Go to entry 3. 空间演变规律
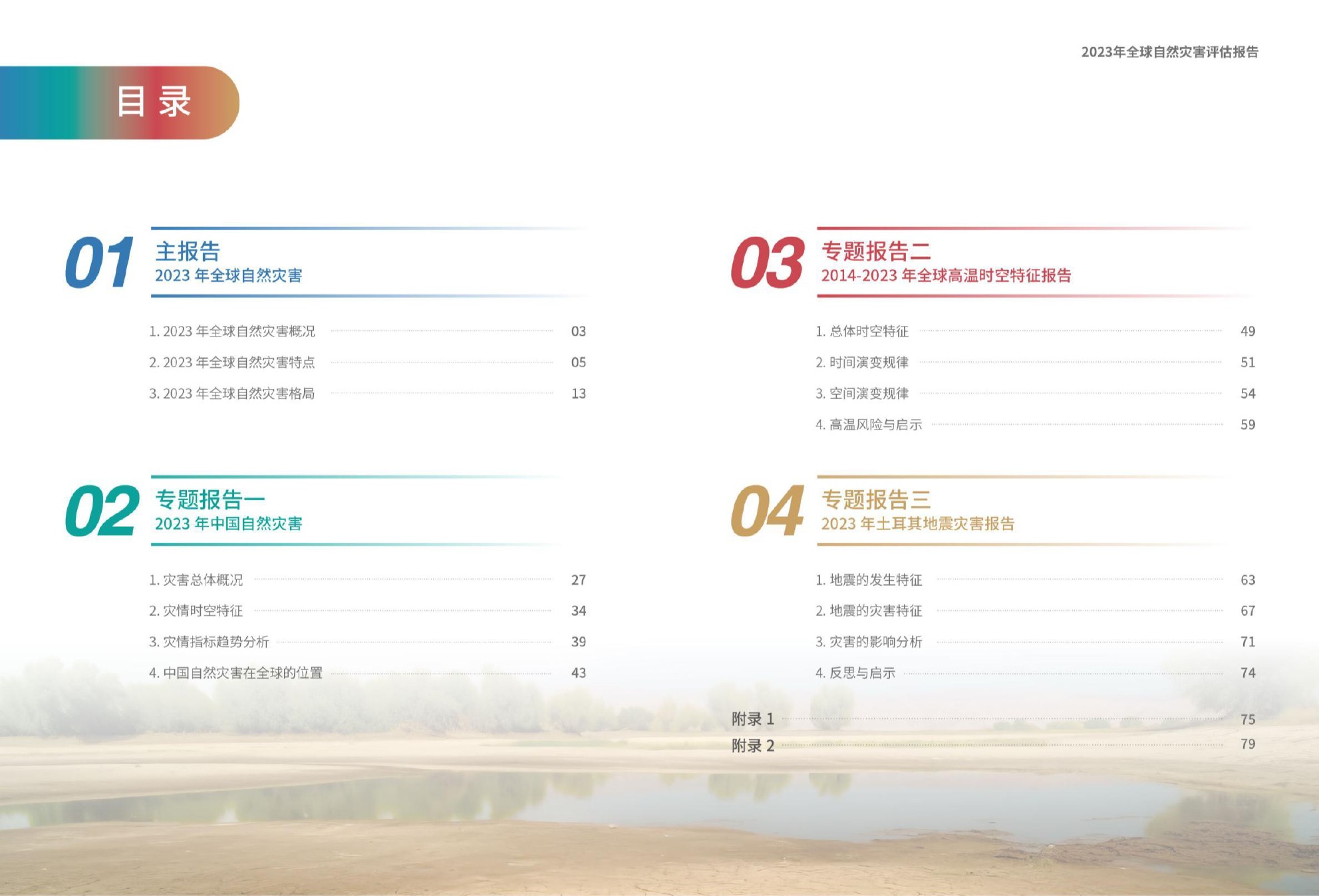The image size is (1319, 896). coord(862,394)
